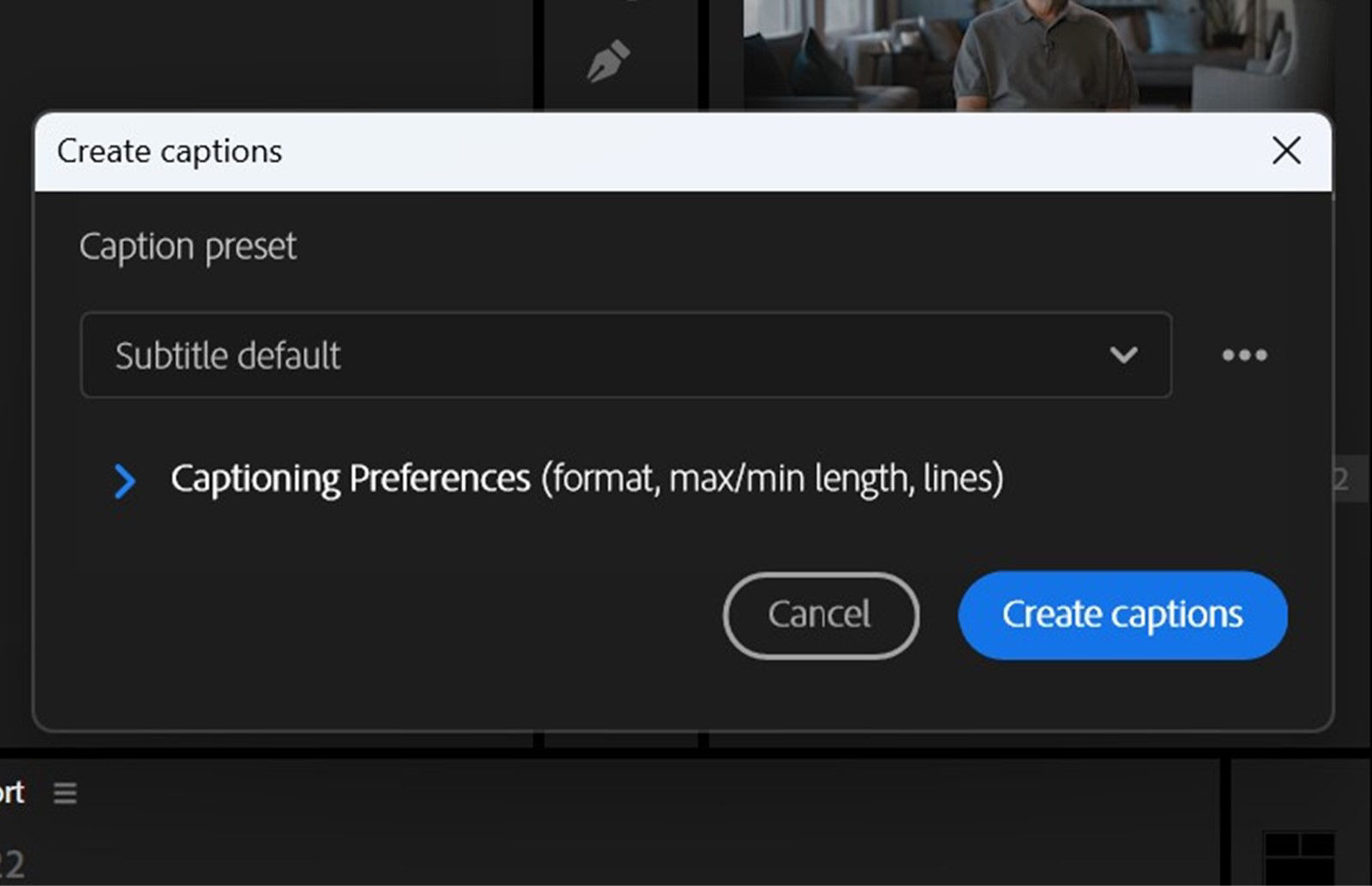Click the grey '2' at the dialog's right edge
Screen dimensions: 1372x886
pyautogui.click(x=1341, y=479)
